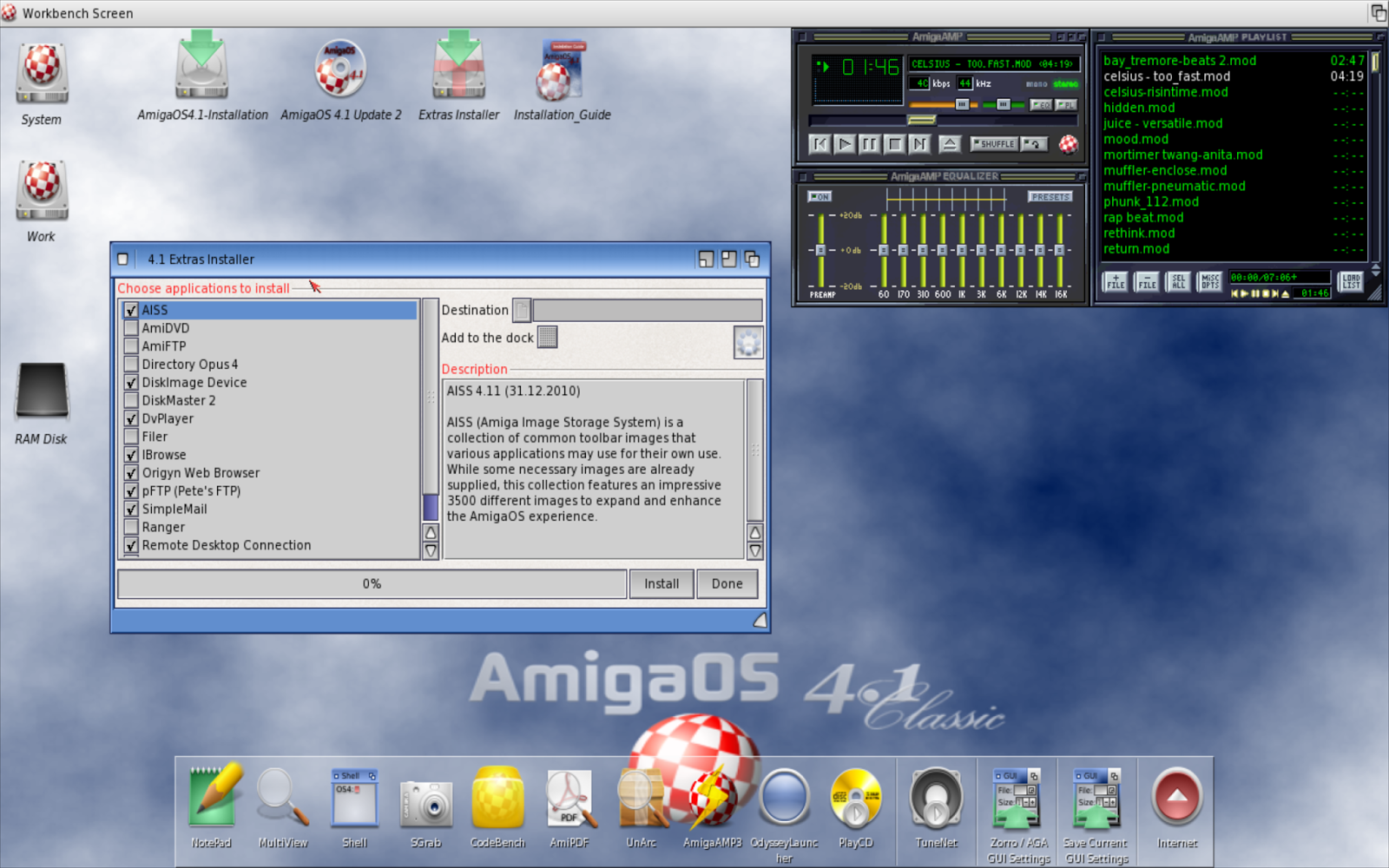Click the Done button

point(727,584)
